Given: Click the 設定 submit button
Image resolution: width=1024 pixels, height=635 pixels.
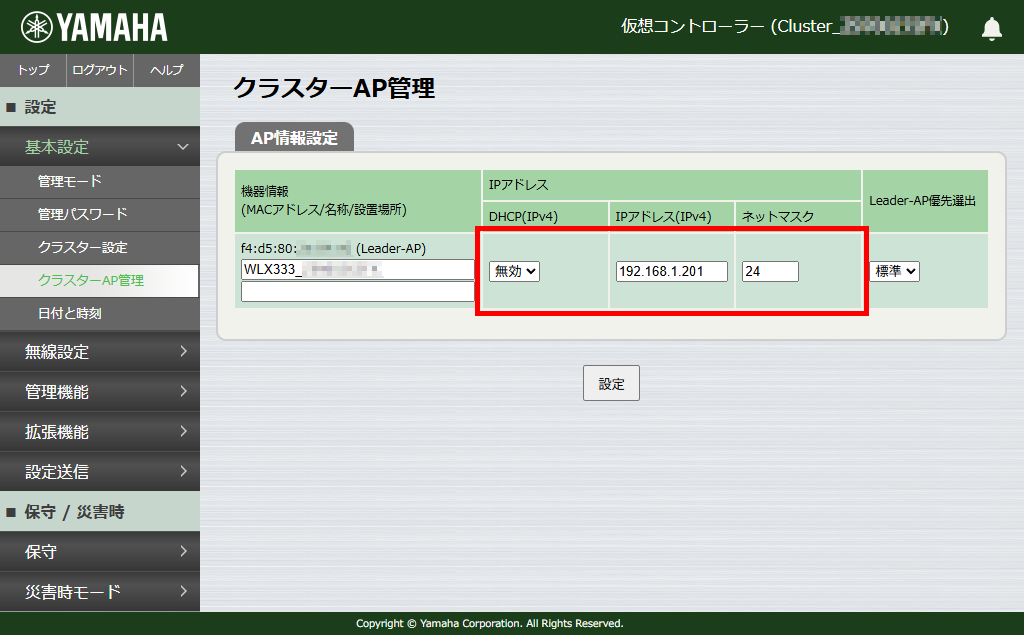Looking at the screenshot, I should click(611, 383).
